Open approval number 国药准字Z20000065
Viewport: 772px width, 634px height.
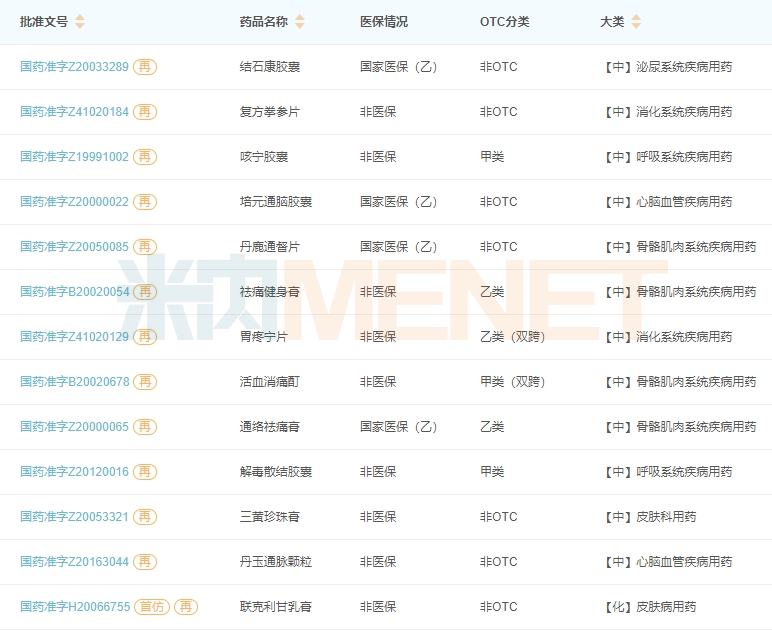74,426
